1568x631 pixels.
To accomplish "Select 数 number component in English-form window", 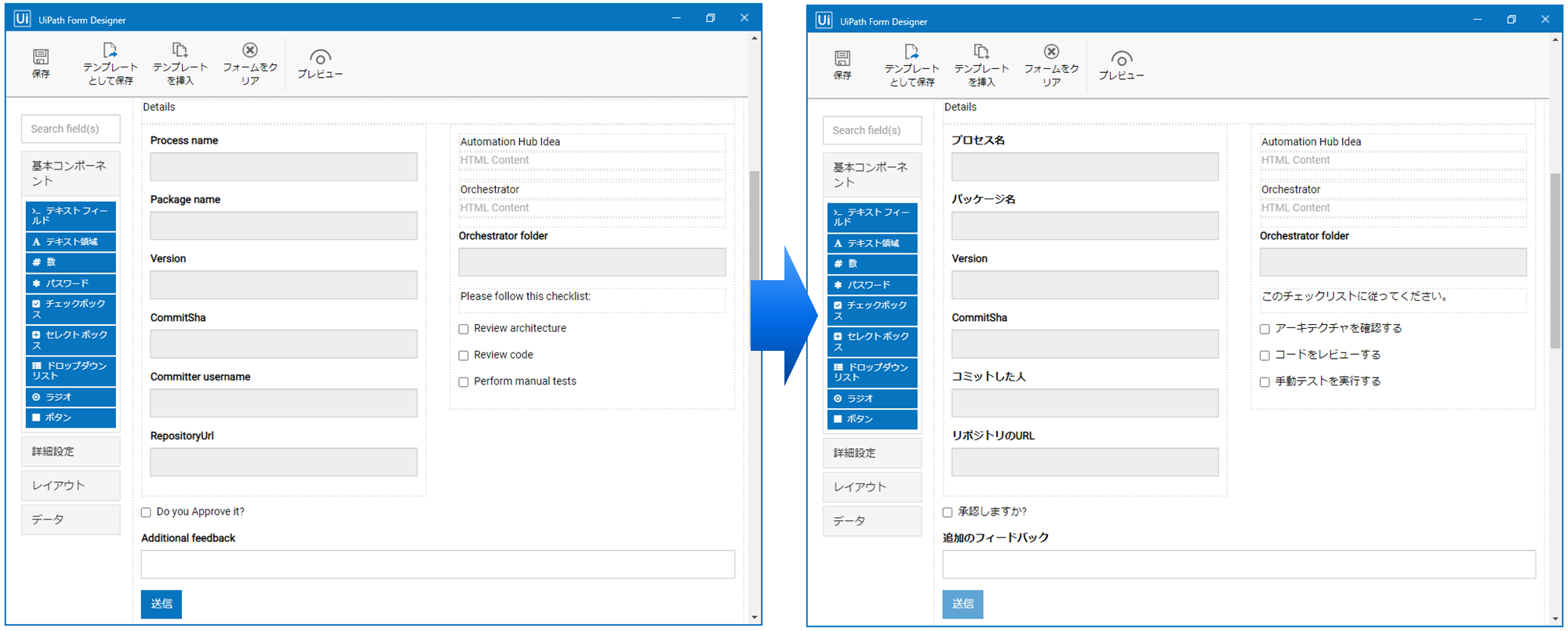I will 71,262.
